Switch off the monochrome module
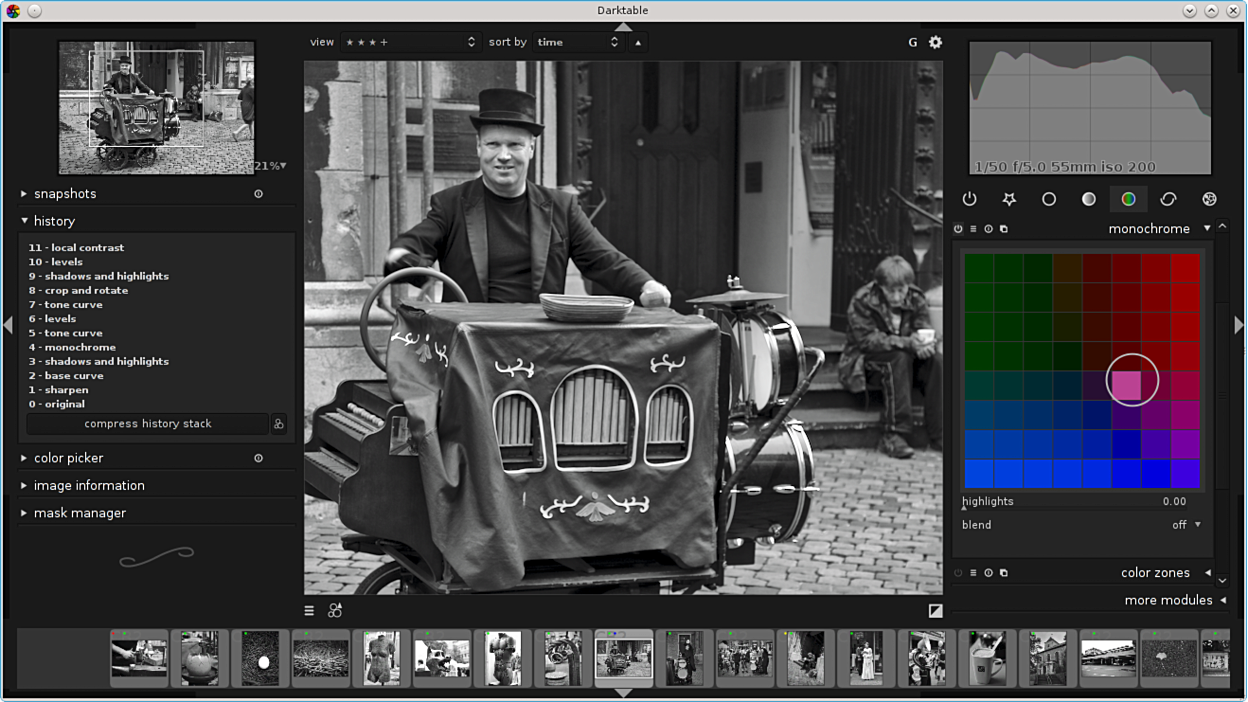Viewport: 1248px width, 702px height. point(958,229)
